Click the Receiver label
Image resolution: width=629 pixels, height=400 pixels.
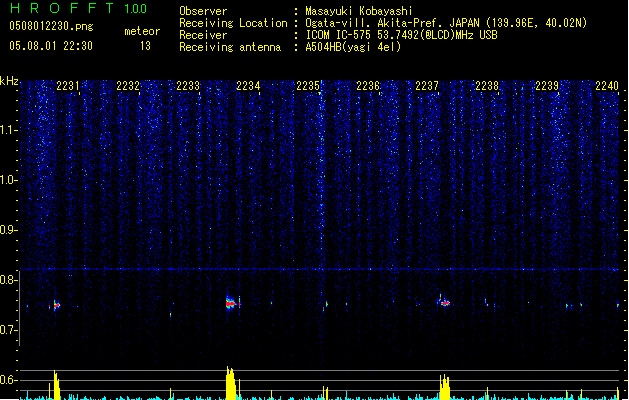coord(203,35)
